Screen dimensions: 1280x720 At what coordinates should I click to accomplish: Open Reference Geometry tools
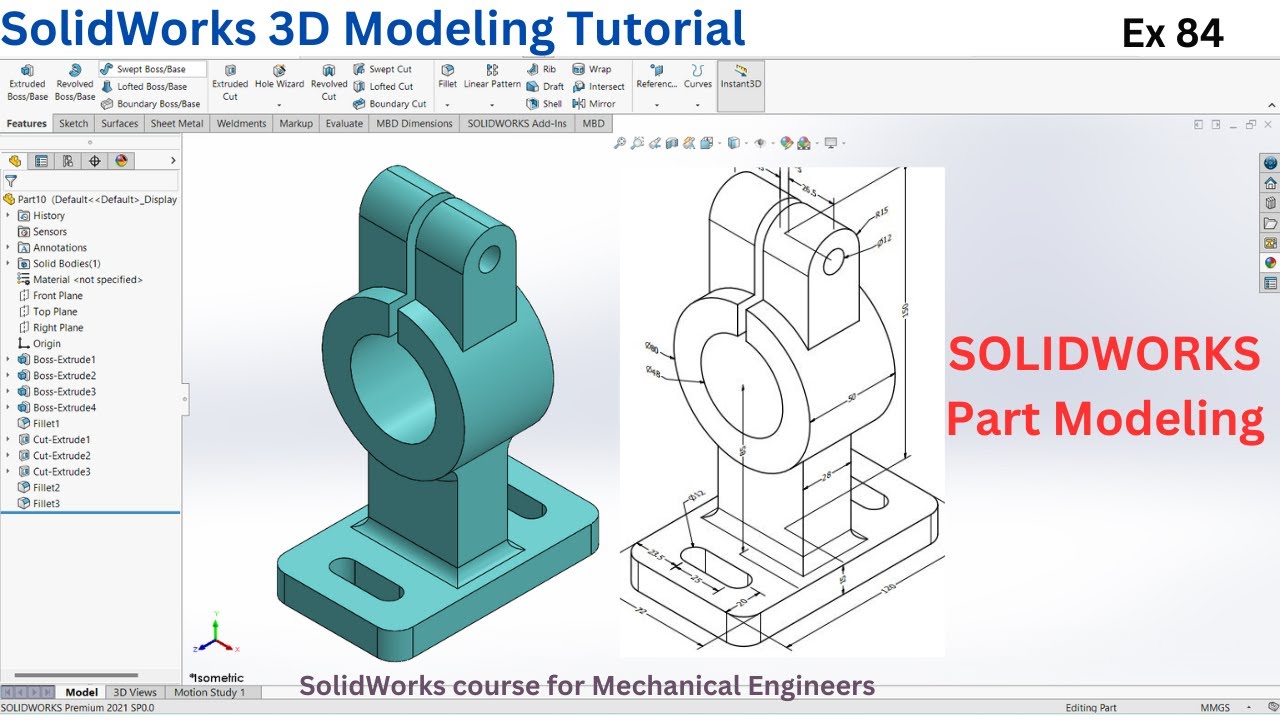tap(657, 77)
